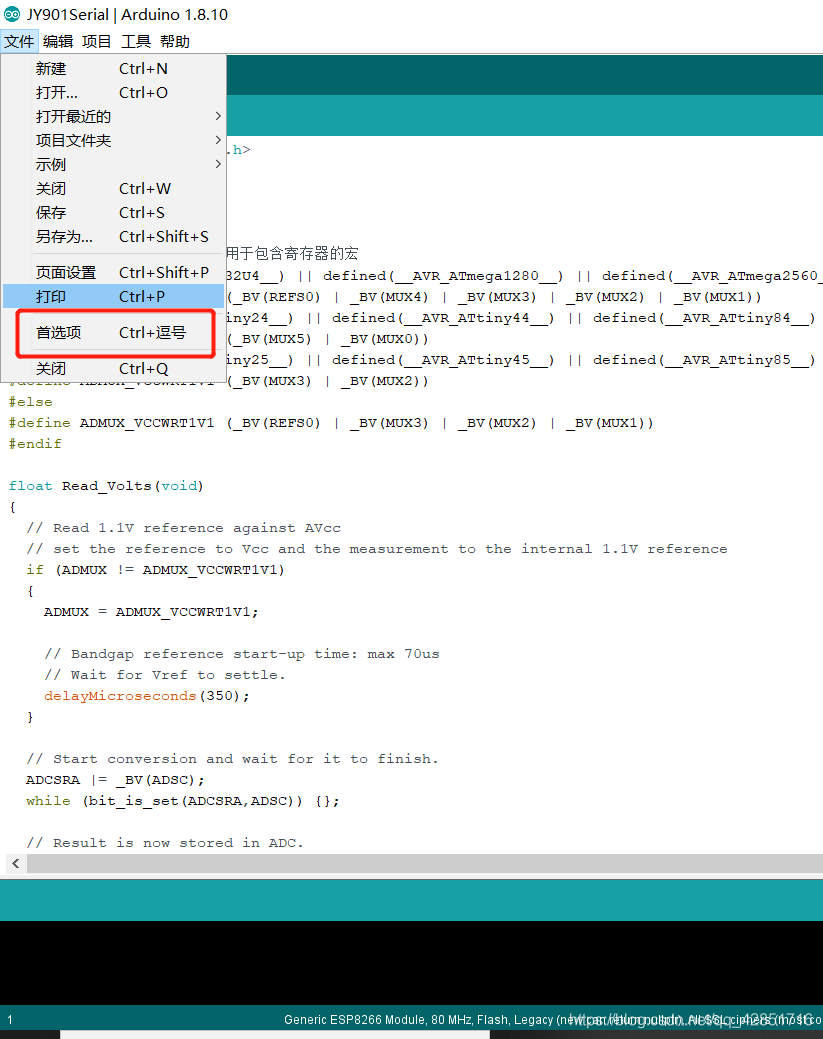Click the '#define ADMUX_VCCWRT1V1' line after #else
The height and width of the screenshot is (1039, 823).
[x=331, y=423]
